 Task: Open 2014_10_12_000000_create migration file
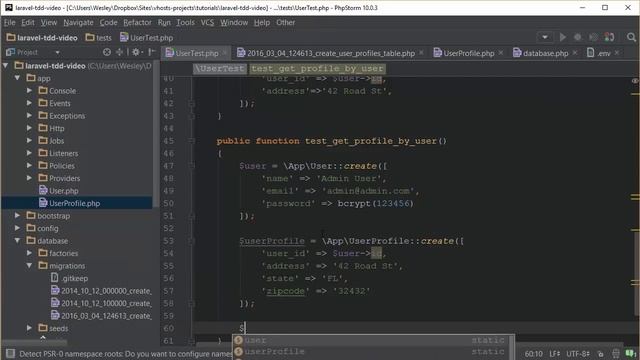pos(101,291)
